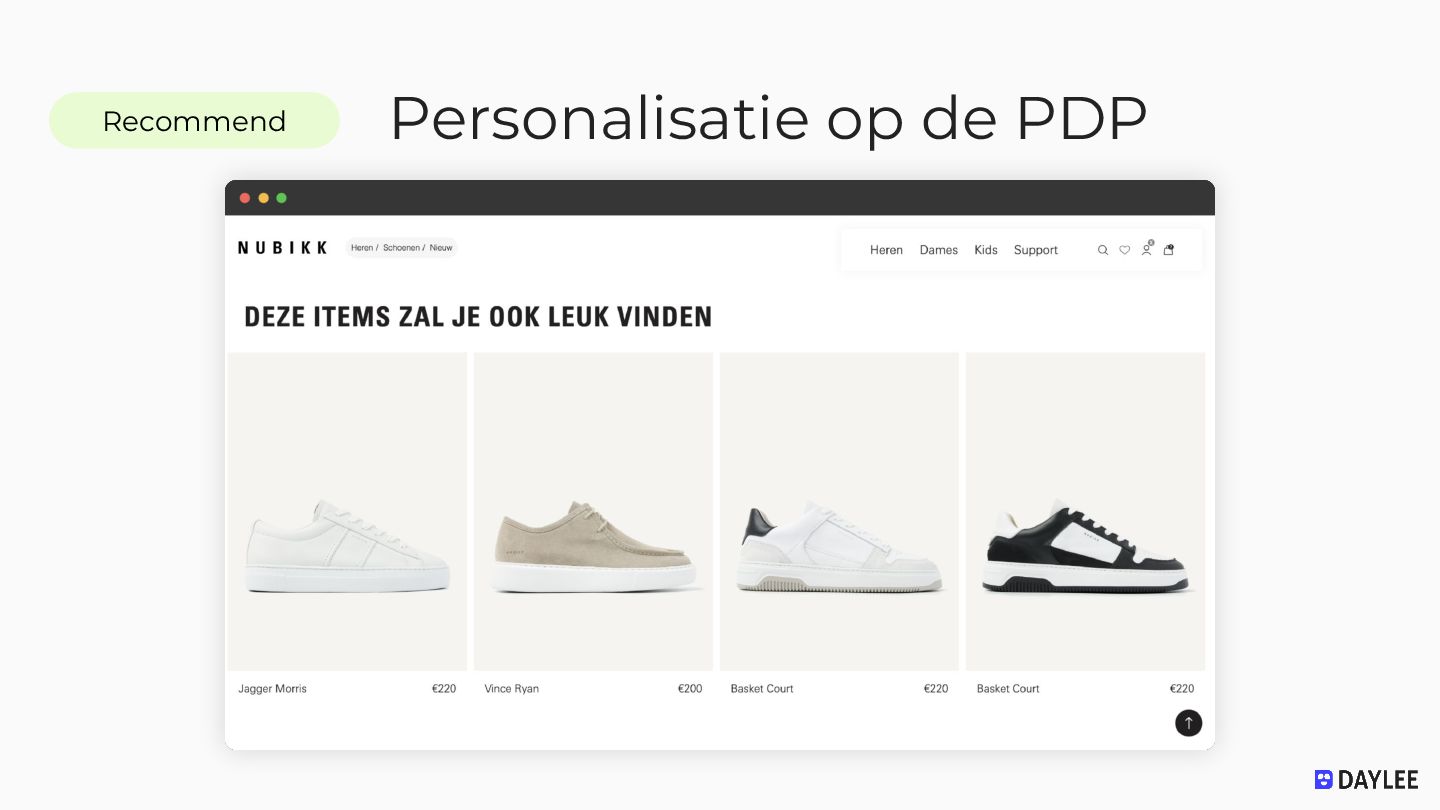The image size is (1440, 810).
Task: Open the Heren menu
Action: [x=886, y=250]
